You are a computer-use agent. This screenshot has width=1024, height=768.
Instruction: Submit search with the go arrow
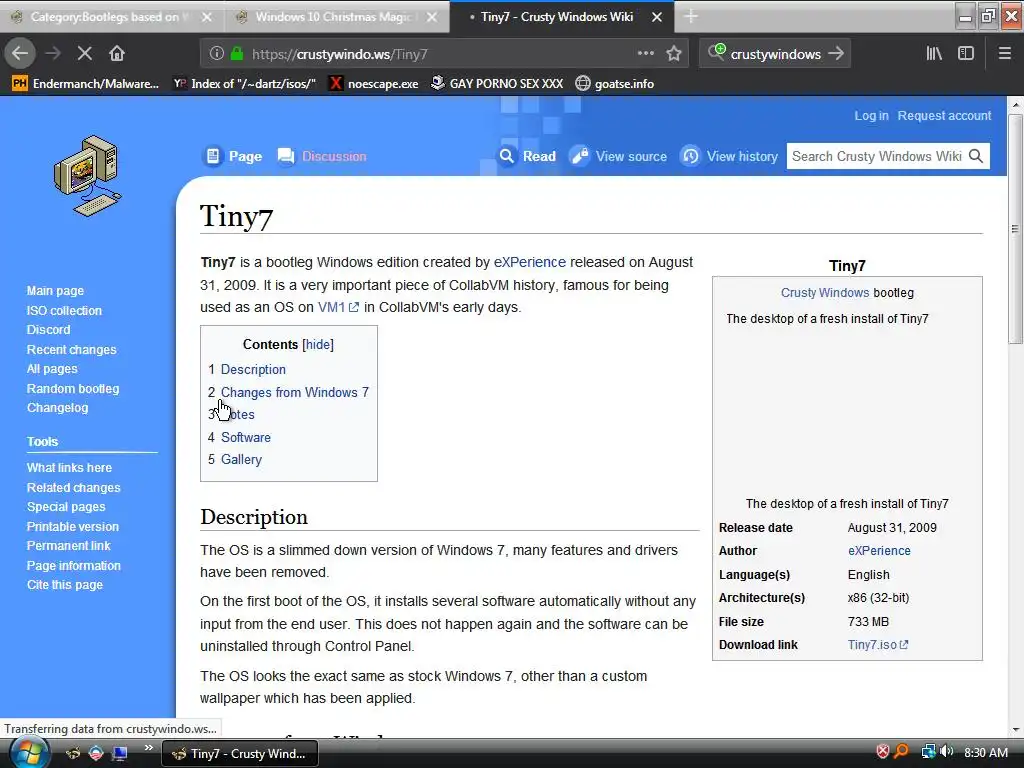(836, 54)
